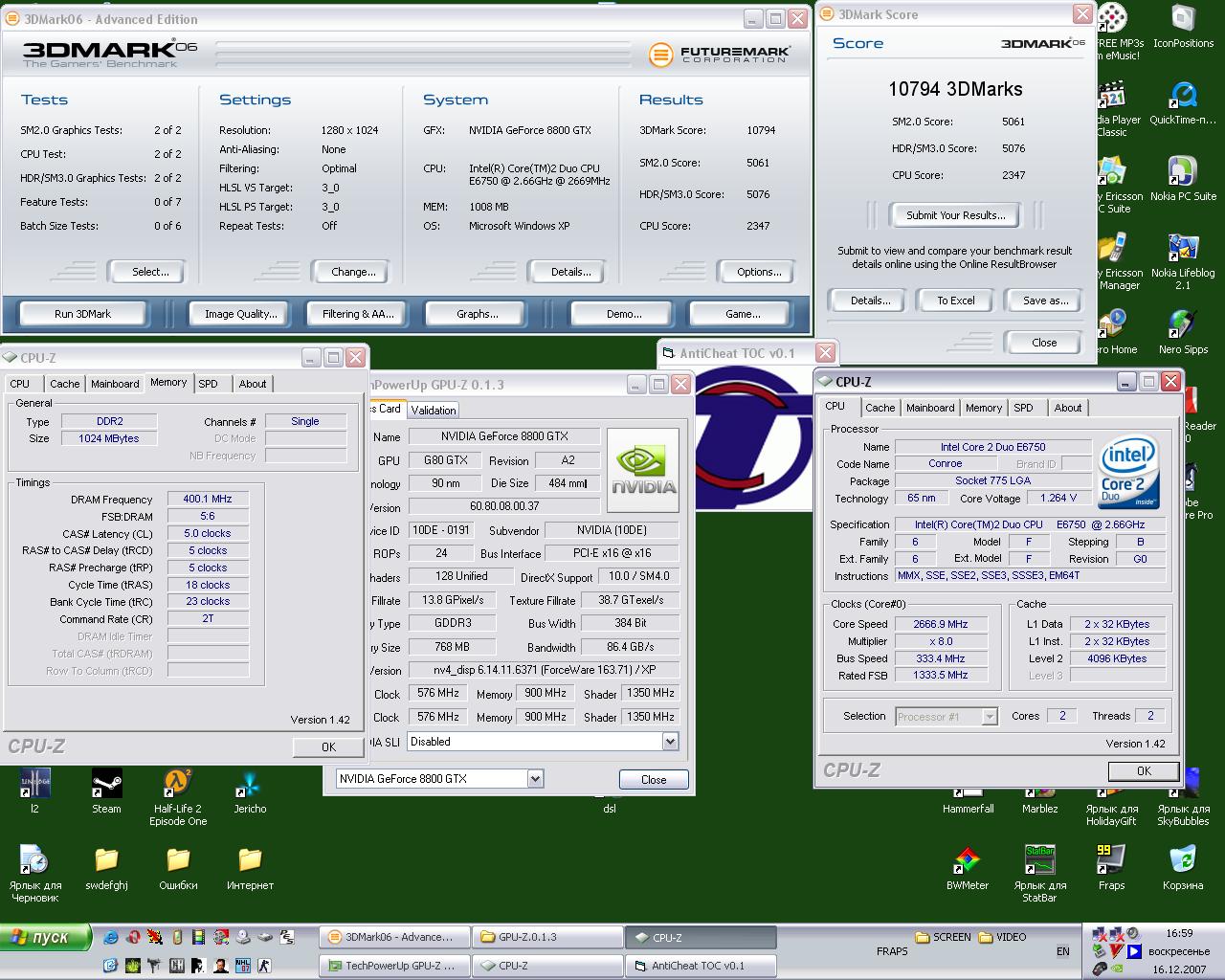The height and width of the screenshot is (980, 1225).
Task: Open Nero Sipps desktop icon
Action: click(x=1183, y=332)
